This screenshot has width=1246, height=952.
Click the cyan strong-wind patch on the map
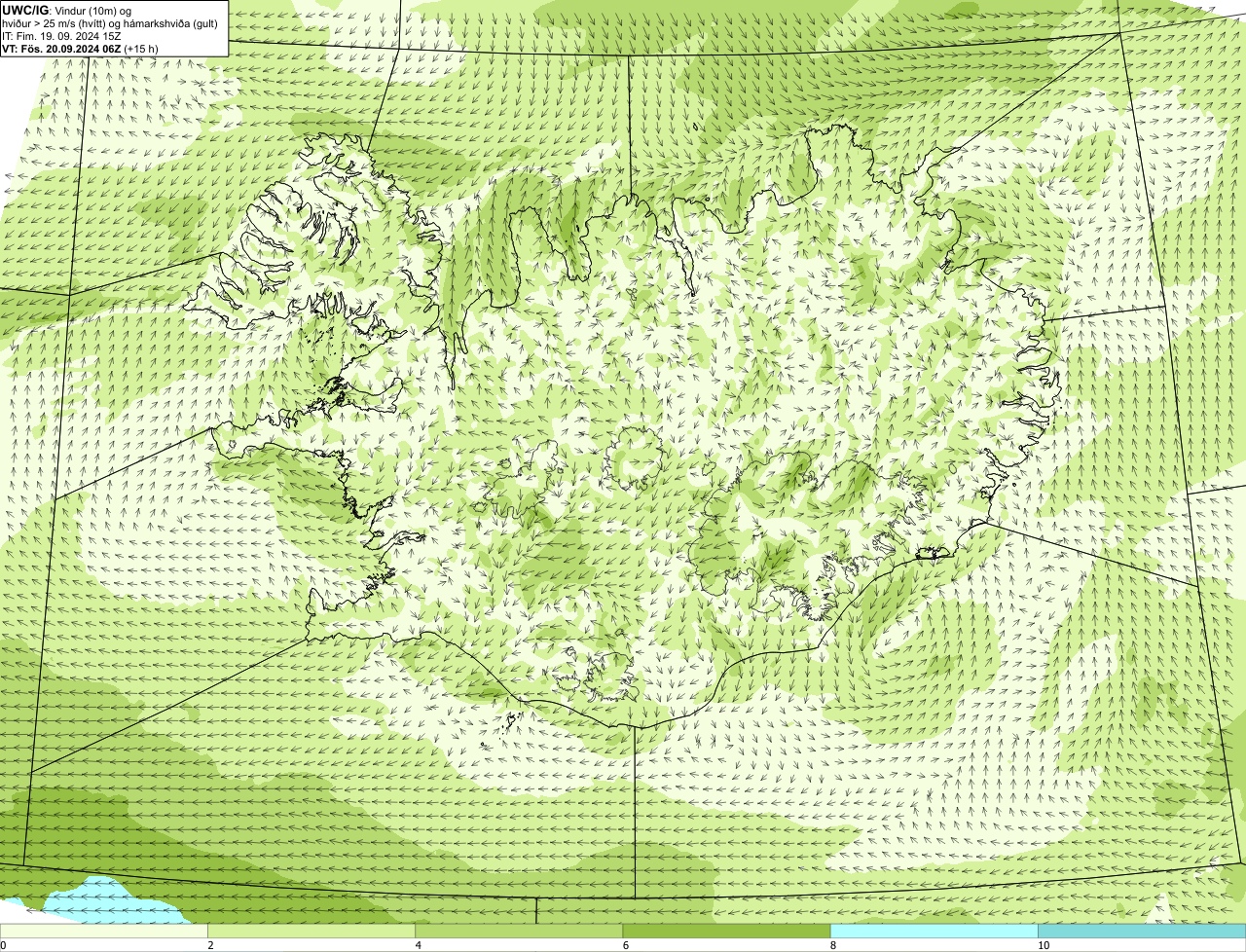click(112, 901)
